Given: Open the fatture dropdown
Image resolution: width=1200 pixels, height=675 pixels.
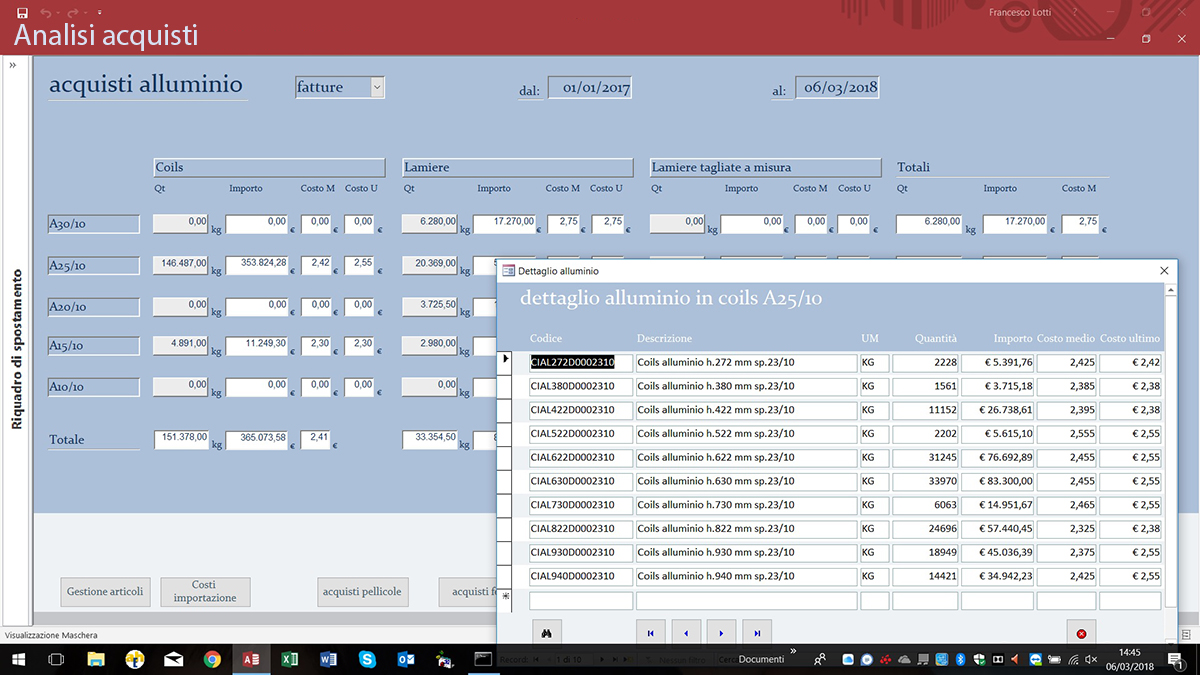Looking at the screenshot, I should 376,88.
